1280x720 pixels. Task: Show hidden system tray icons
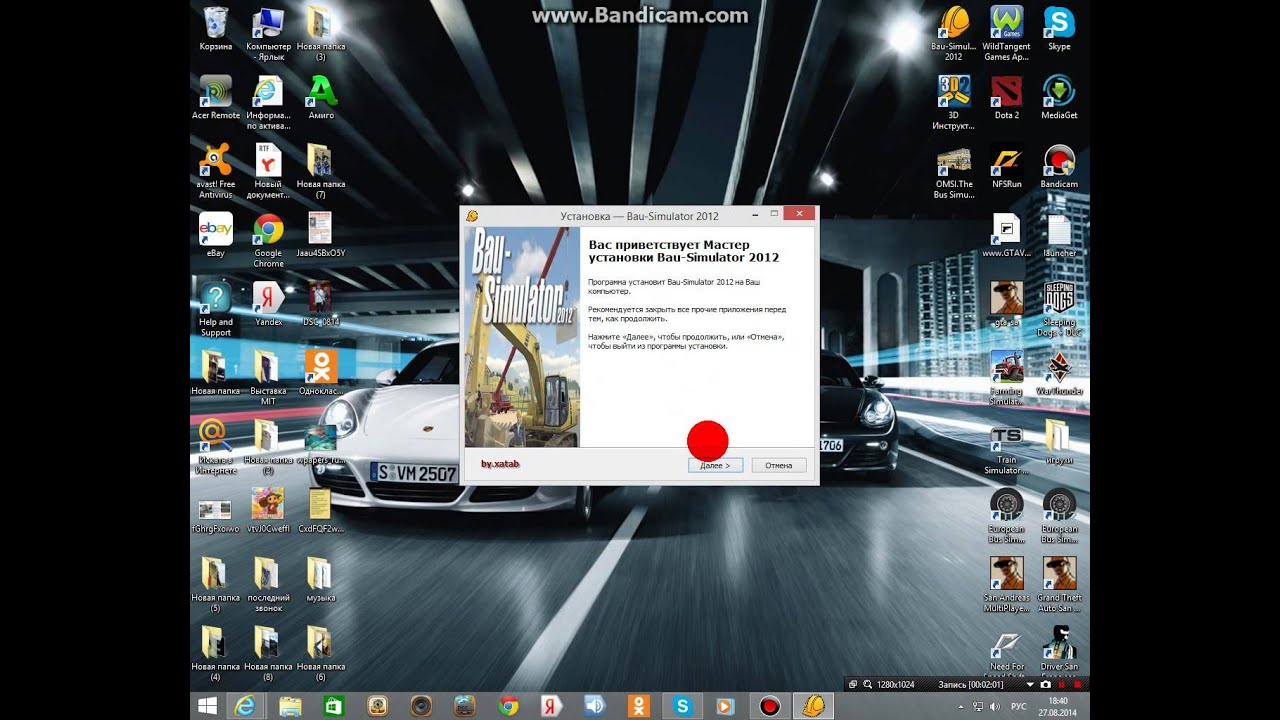[962, 706]
